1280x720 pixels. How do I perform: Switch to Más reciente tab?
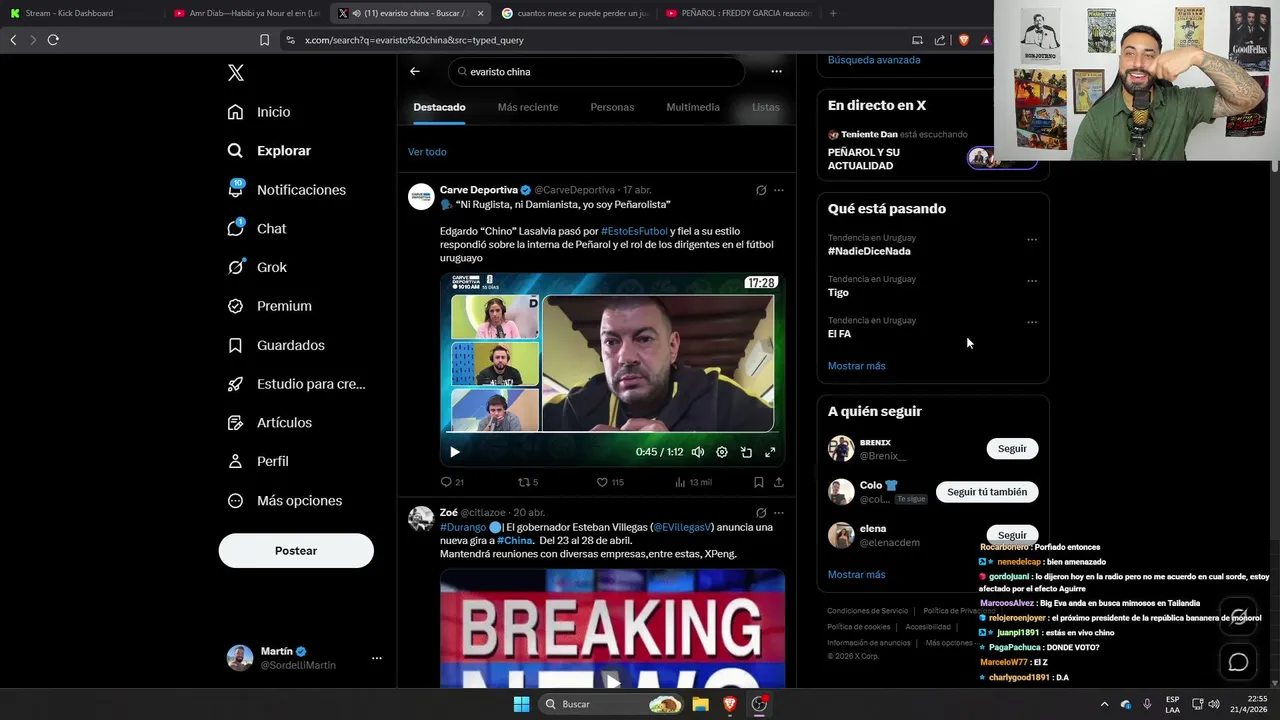pyautogui.click(x=528, y=107)
